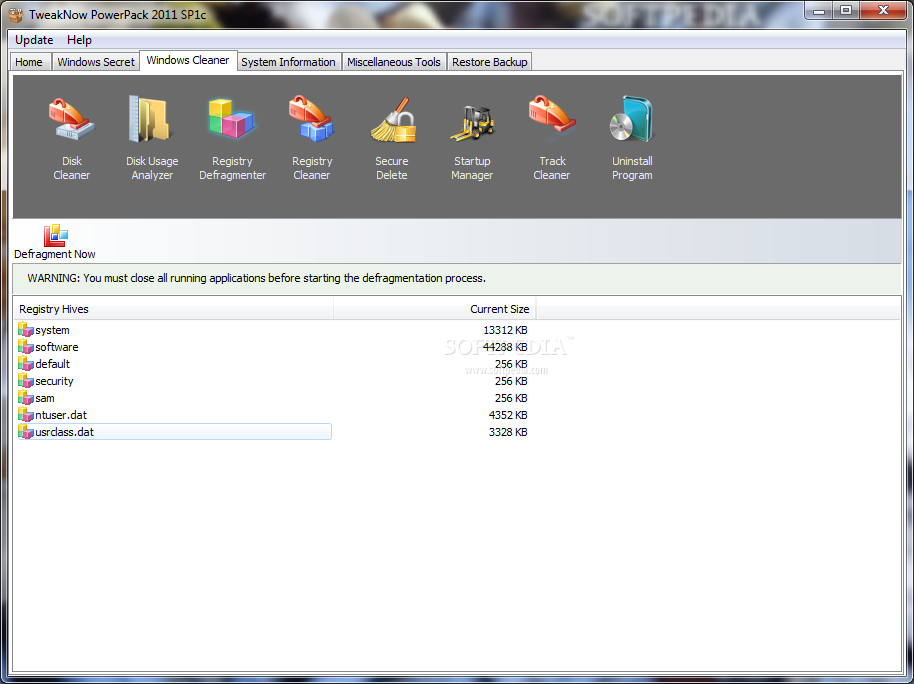Click the sam hive icon
The image size is (914, 684).
[26, 398]
